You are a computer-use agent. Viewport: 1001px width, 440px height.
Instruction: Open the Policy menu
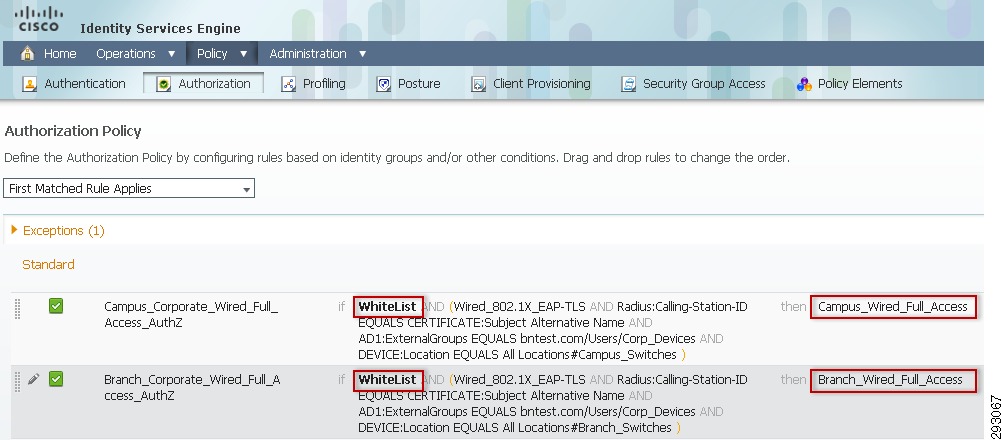coord(212,54)
